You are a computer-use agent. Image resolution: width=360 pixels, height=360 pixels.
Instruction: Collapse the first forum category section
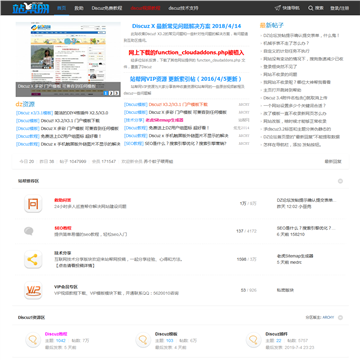[340, 181]
